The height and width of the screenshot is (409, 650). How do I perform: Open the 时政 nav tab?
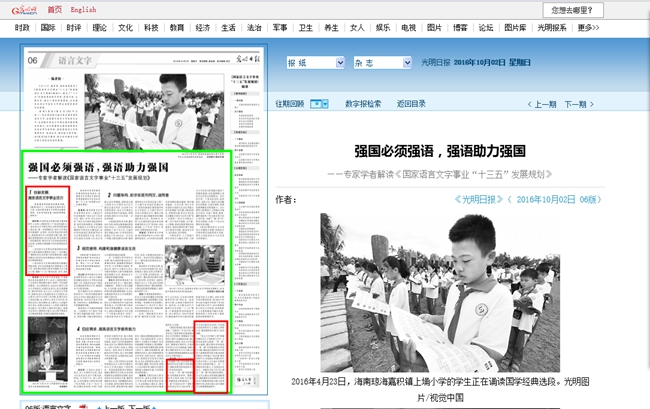[22, 28]
